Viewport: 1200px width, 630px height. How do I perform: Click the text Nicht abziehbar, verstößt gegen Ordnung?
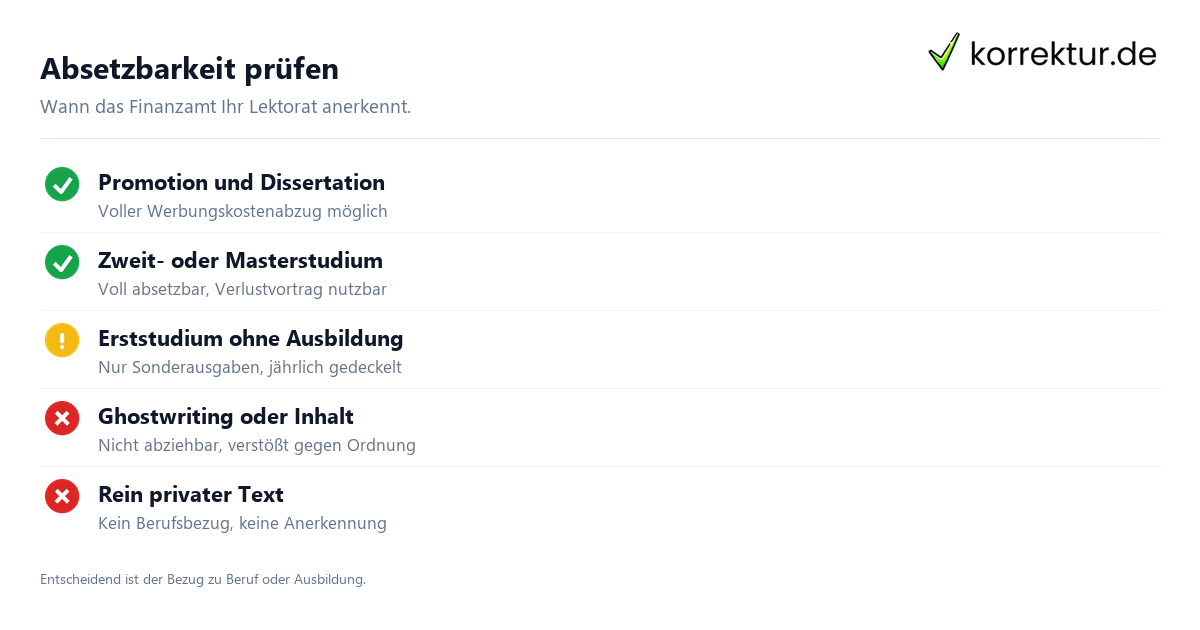257,446
